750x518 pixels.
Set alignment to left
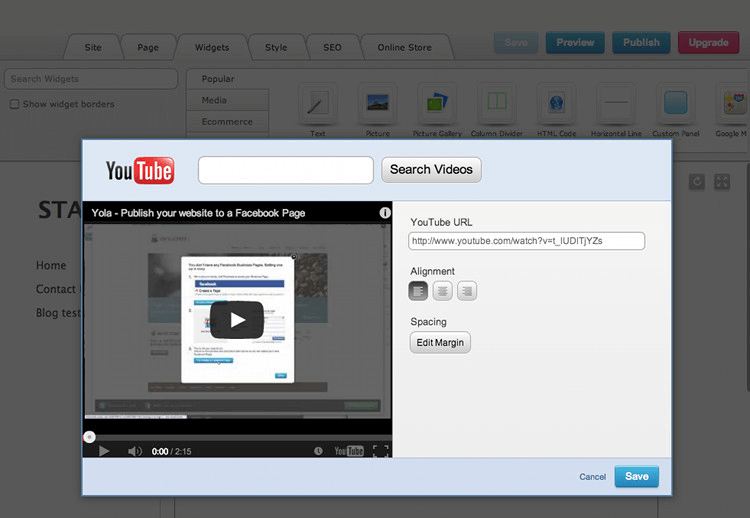[x=418, y=291]
